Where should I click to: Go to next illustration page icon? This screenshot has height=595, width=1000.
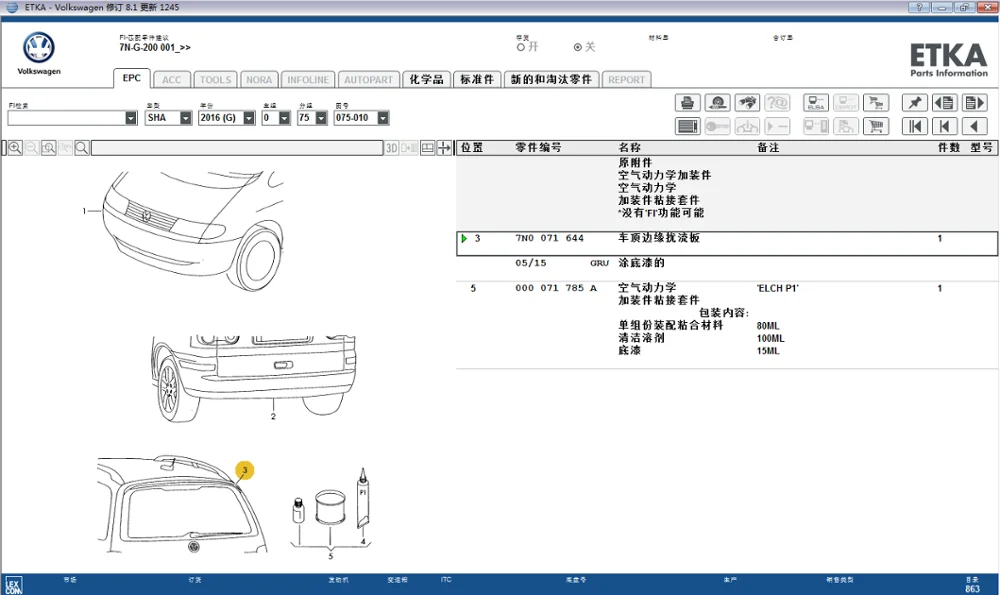[974, 103]
